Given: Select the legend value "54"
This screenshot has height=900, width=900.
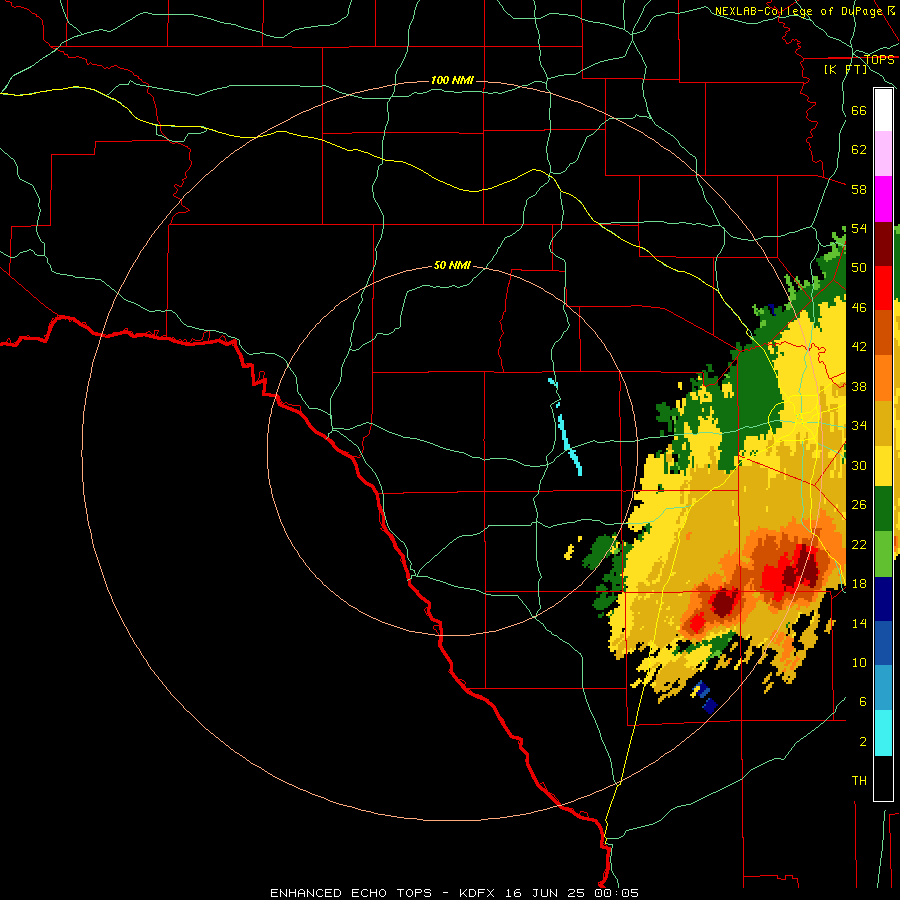Looking at the screenshot, I should [x=859, y=228].
